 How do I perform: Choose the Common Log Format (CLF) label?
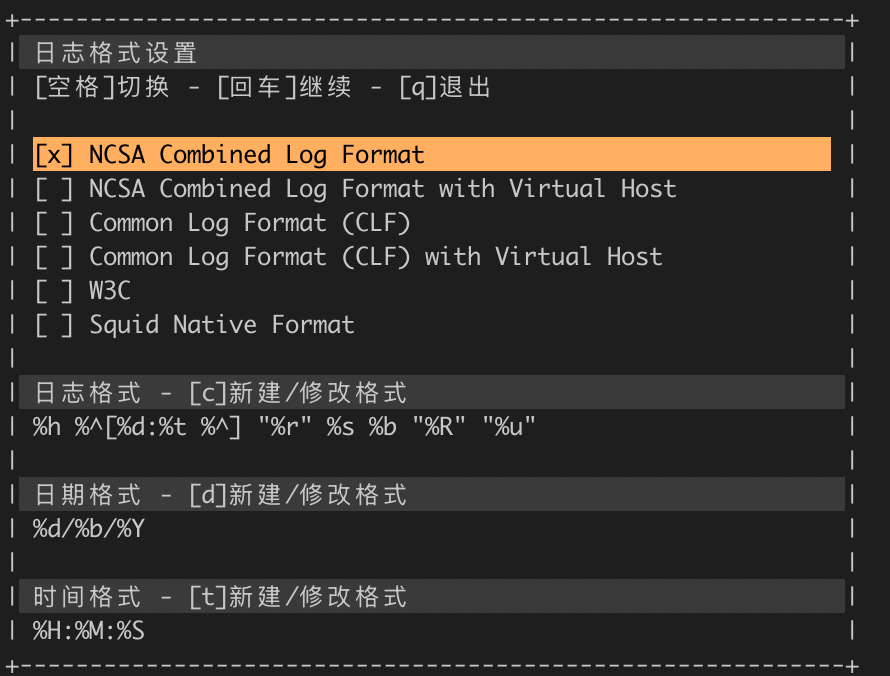[250, 223]
